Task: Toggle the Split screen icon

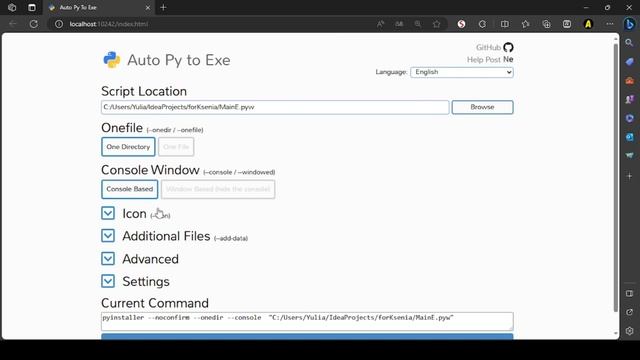Action: [504, 24]
